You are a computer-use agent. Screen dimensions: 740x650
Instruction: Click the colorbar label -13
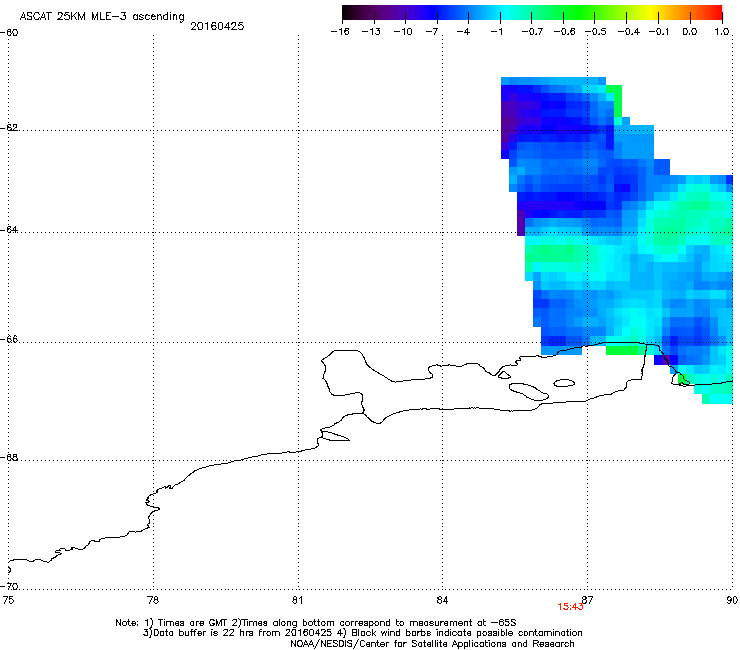click(371, 32)
